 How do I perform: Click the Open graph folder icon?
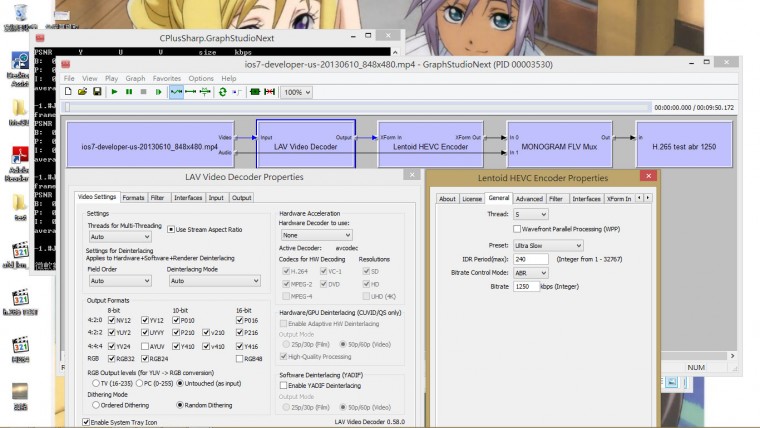point(82,92)
